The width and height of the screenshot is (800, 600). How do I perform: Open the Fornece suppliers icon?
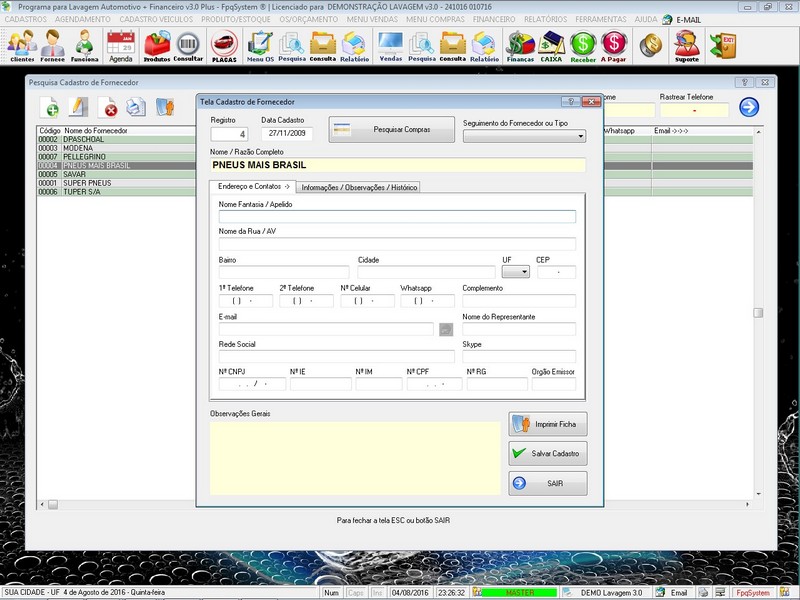click(x=53, y=46)
